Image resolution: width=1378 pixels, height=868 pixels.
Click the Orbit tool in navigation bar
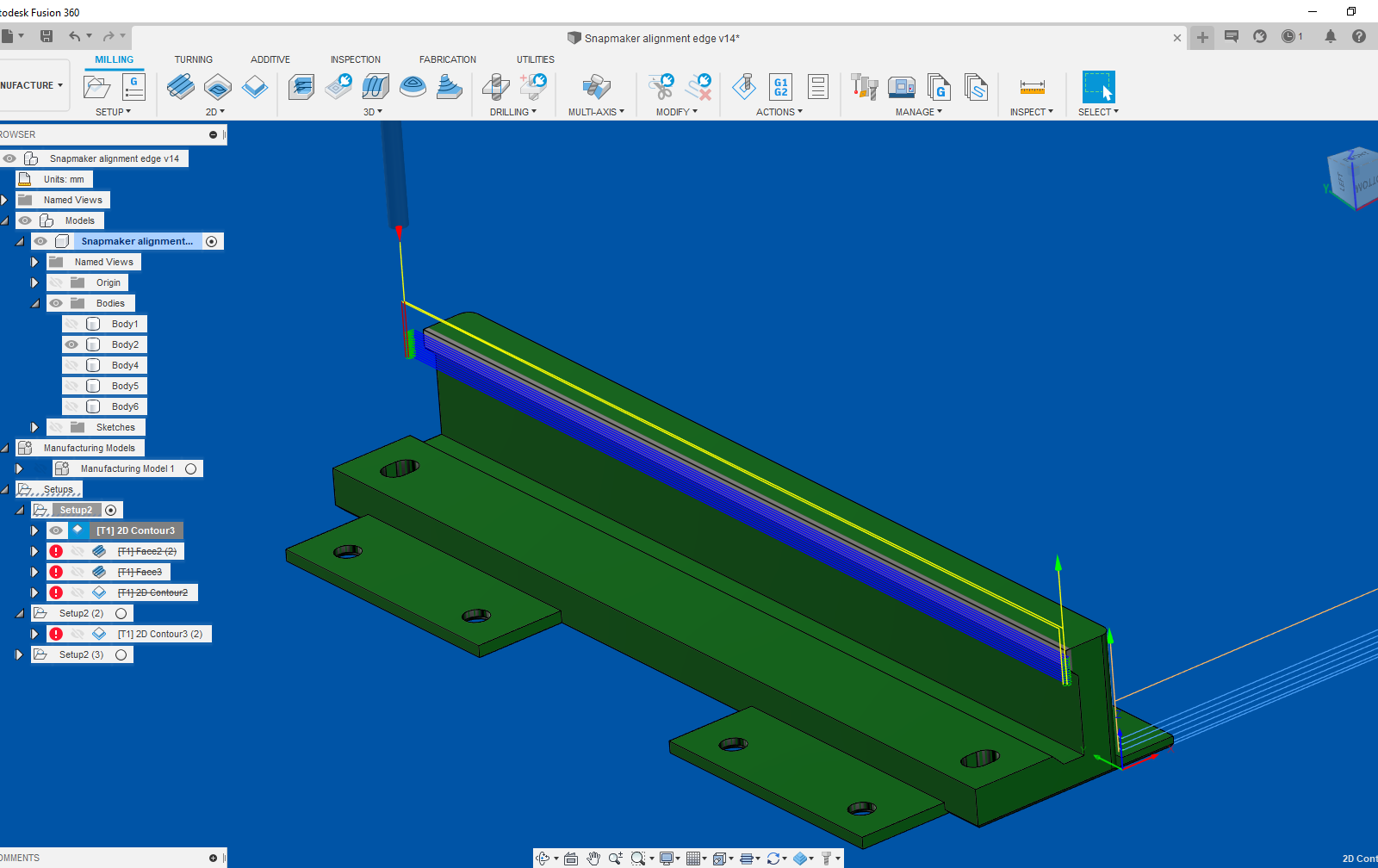click(x=544, y=859)
